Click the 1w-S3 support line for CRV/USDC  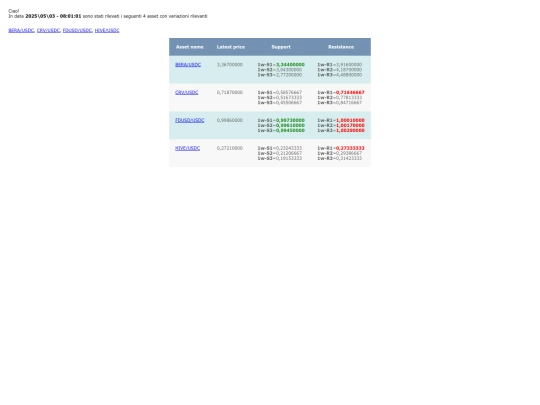point(280,103)
